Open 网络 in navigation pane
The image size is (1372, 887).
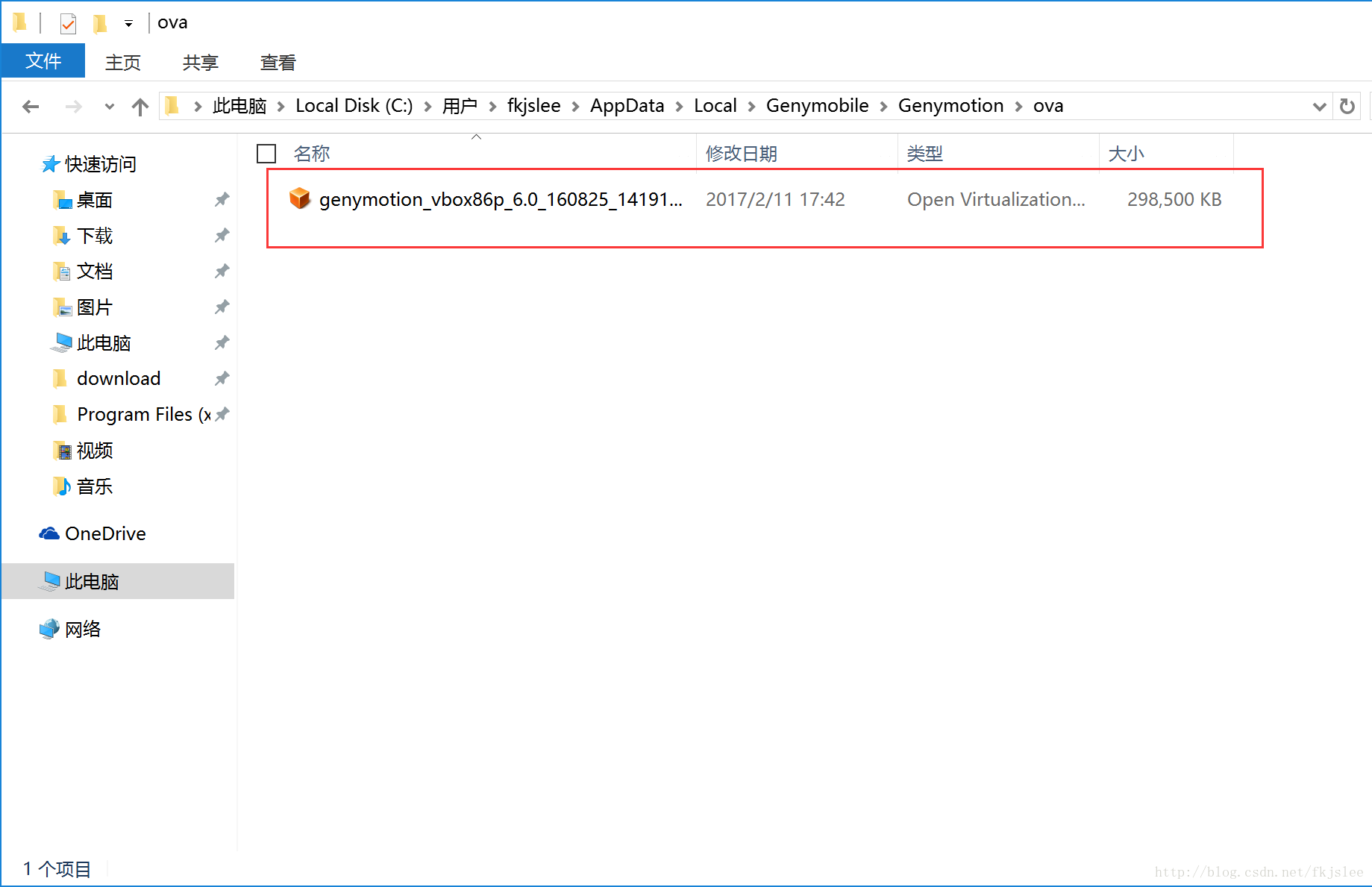(x=82, y=630)
